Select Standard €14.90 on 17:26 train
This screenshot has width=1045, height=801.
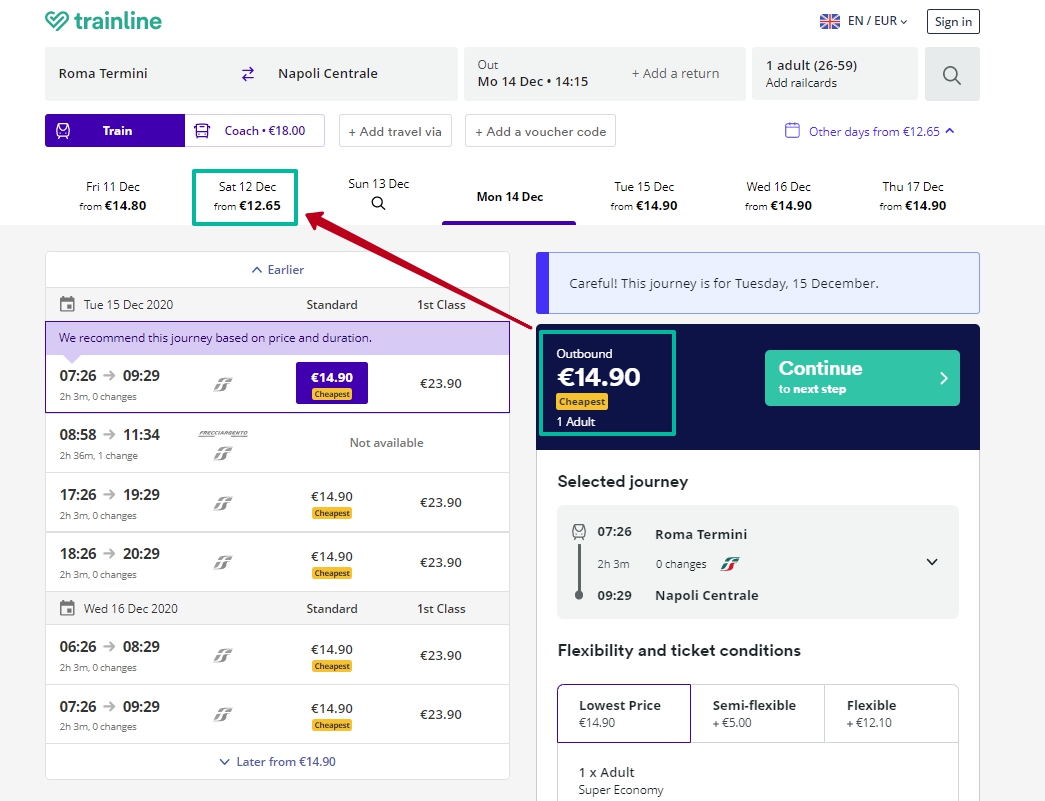332,503
